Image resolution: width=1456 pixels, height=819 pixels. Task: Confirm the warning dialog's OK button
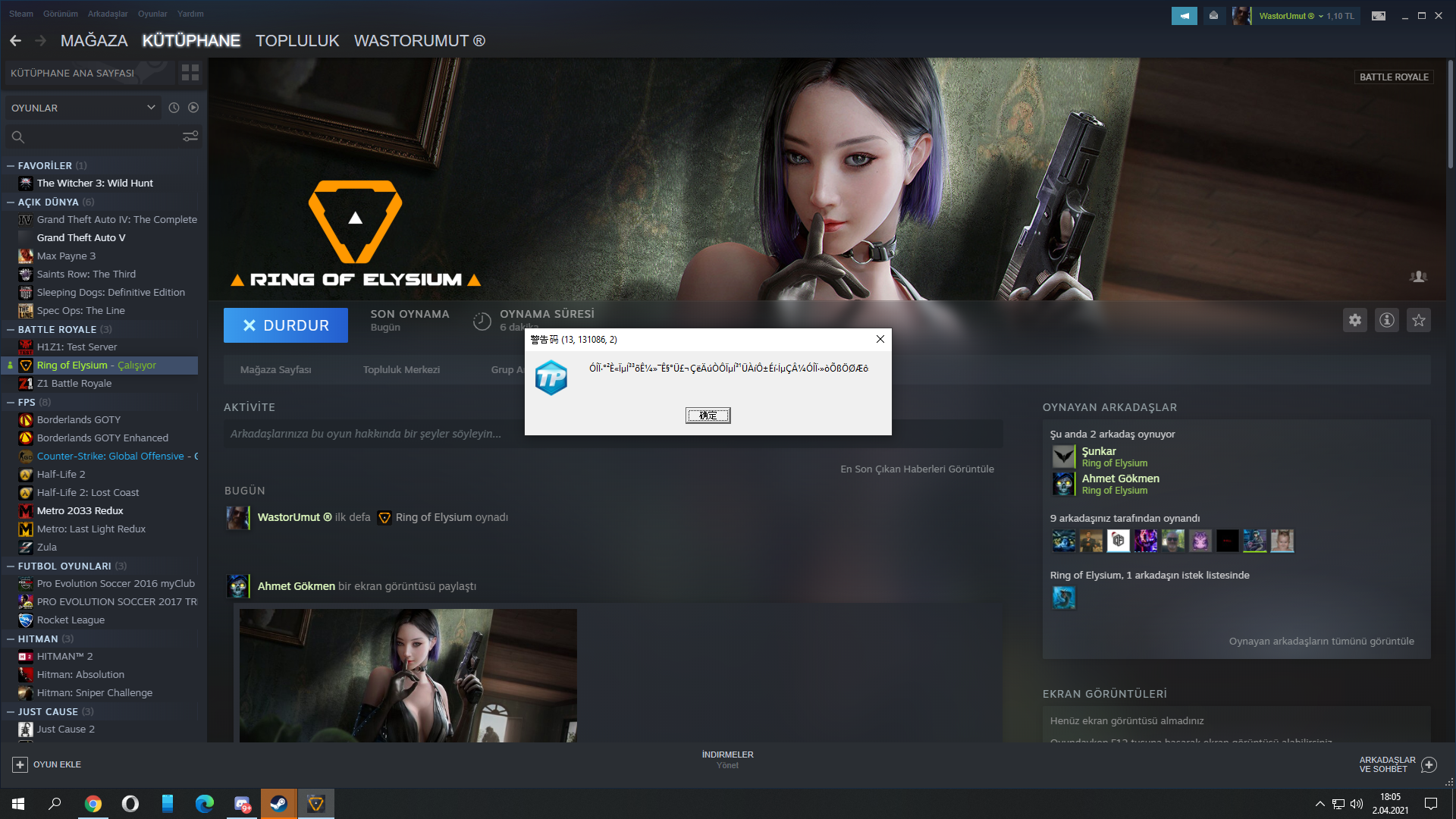(708, 416)
